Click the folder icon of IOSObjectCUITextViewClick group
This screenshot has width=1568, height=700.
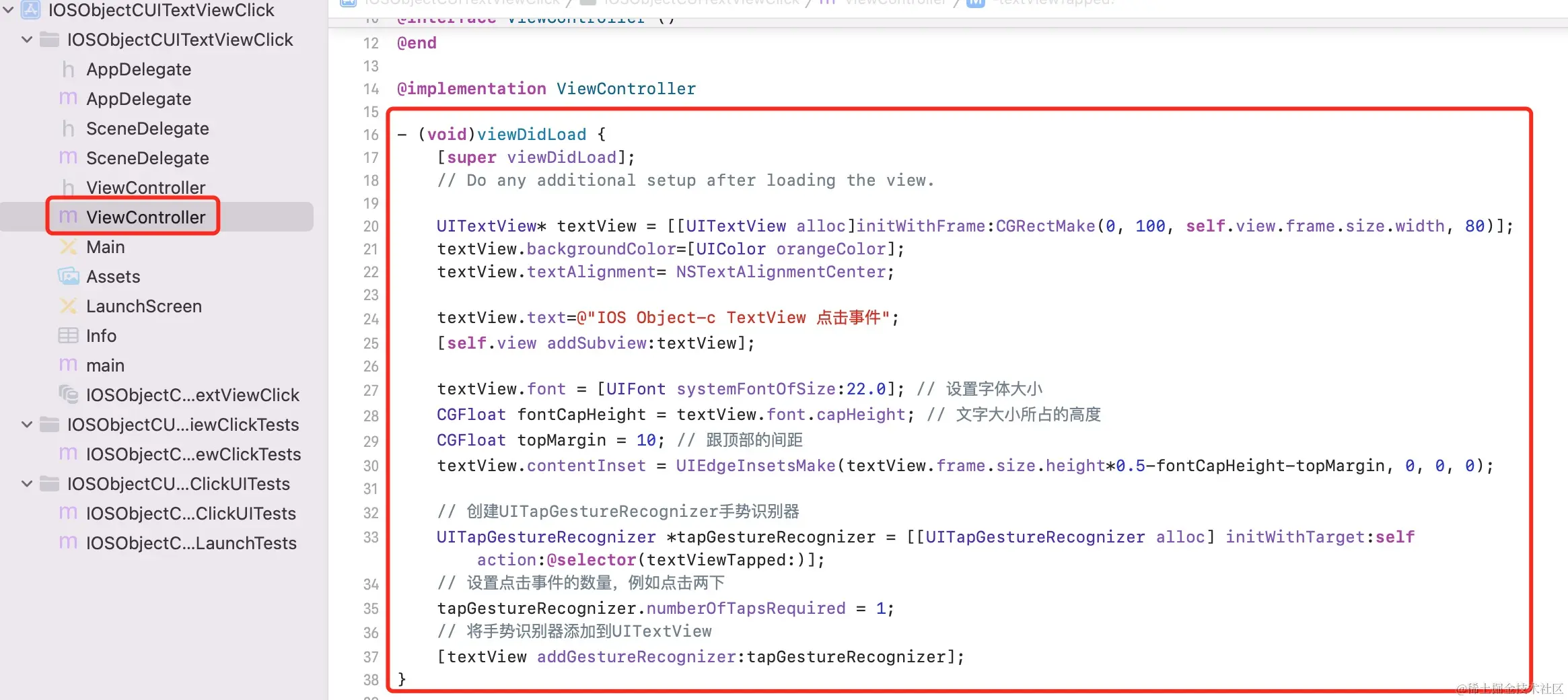(x=49, y=40)
